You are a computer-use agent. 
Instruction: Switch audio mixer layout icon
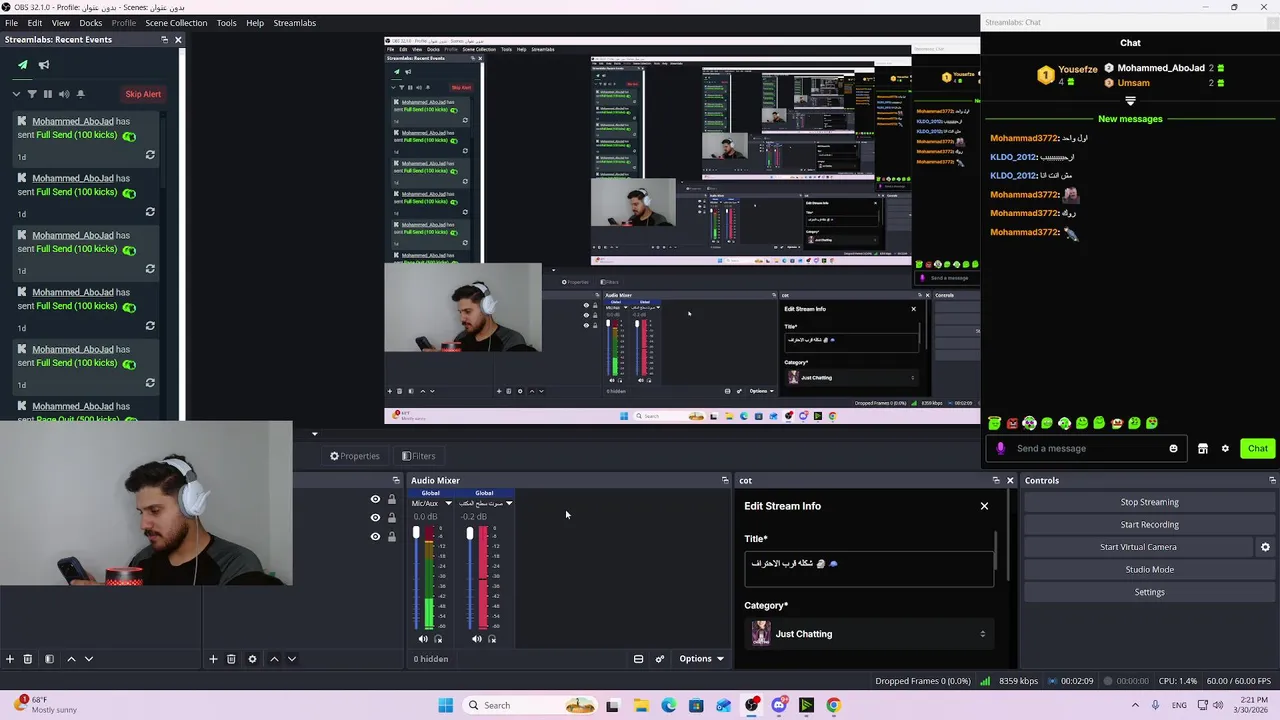(638, 659)
